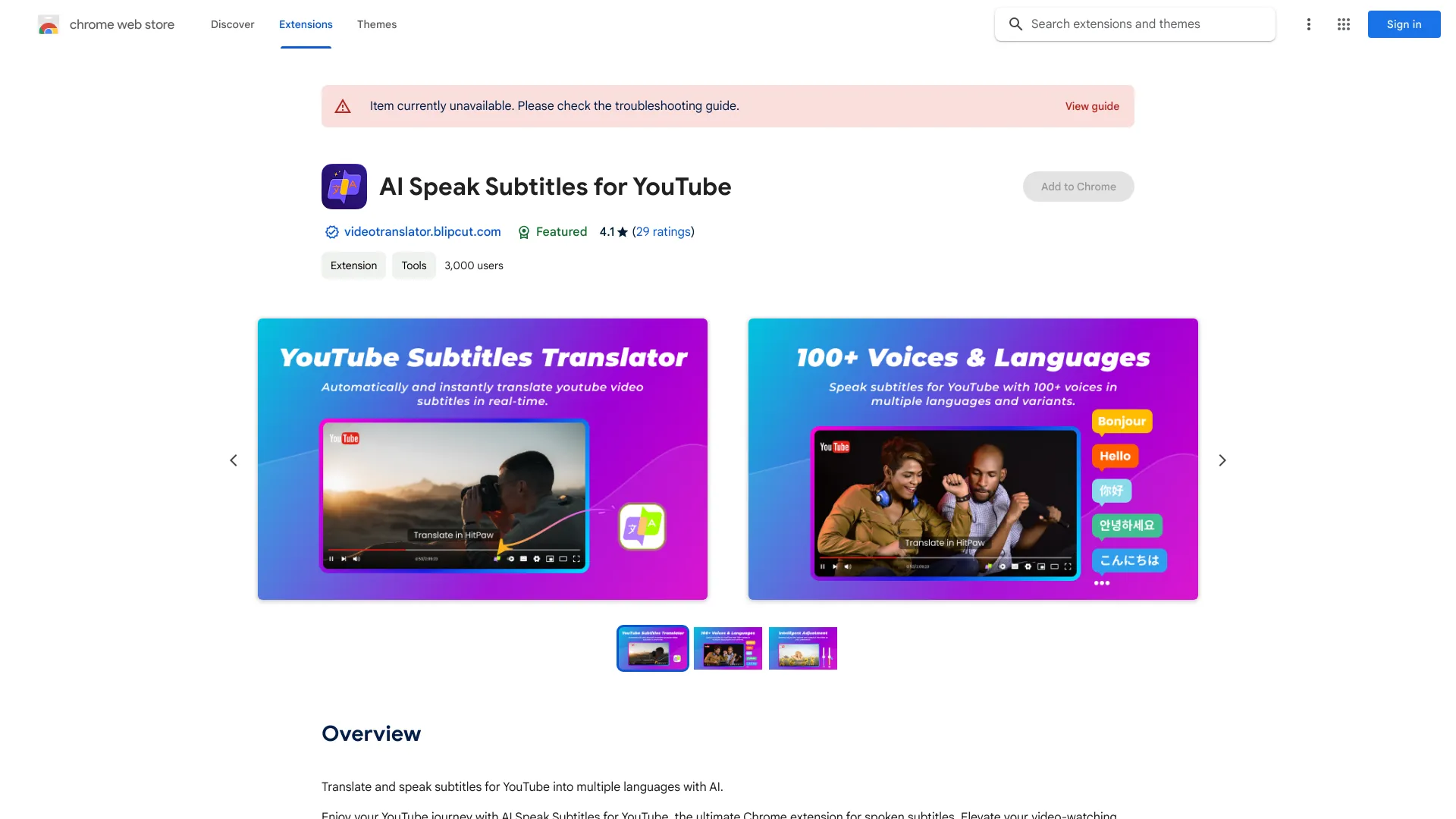Click the right carousel navigation arrow
This screenshot has width=1456, height=819.
1222,459
